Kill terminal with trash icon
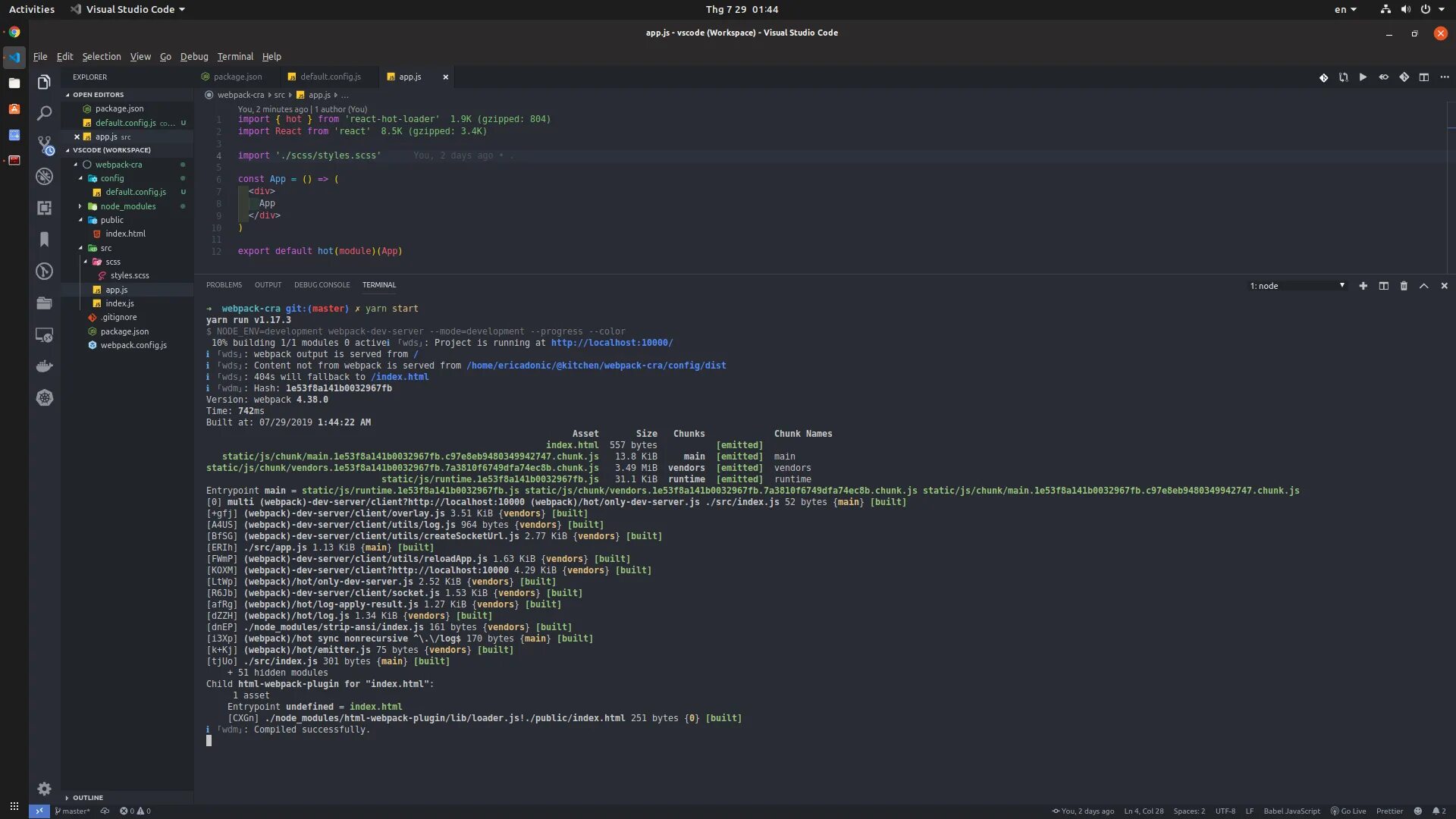The height and width of the screenshot is (819, 1456). click(x=1404, y=286)
